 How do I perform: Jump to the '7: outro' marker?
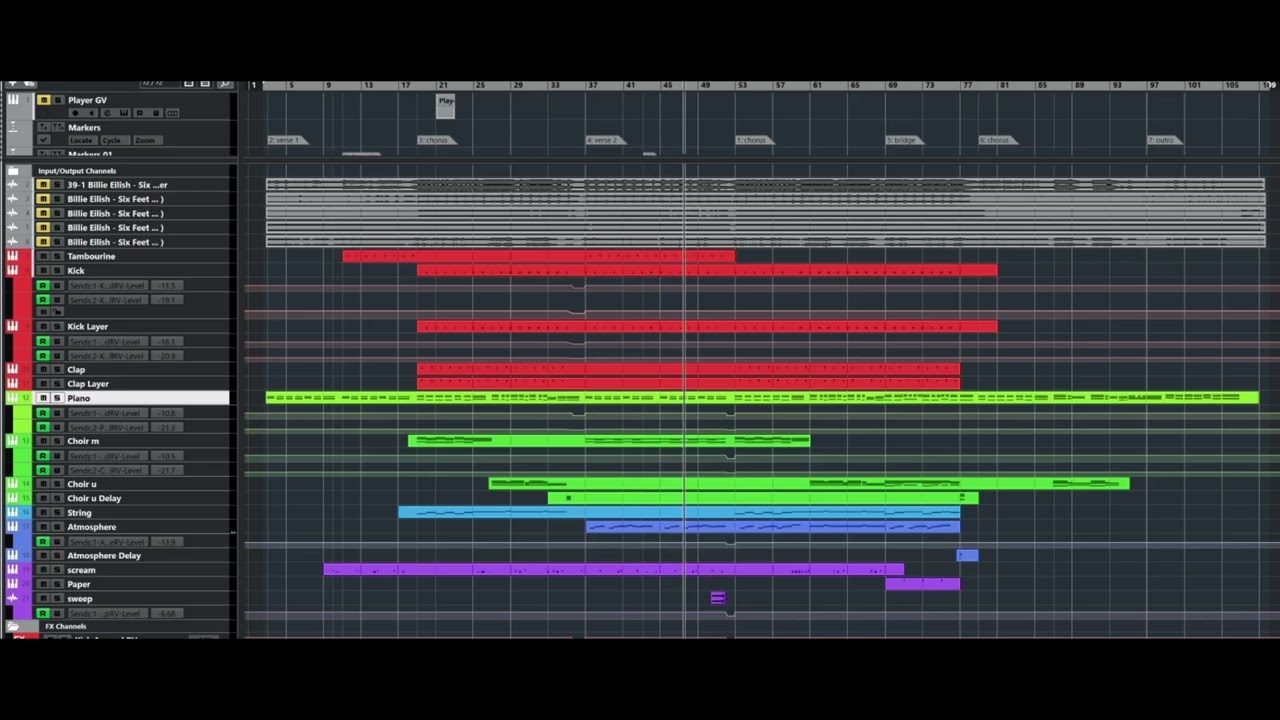click(1165, 140)
